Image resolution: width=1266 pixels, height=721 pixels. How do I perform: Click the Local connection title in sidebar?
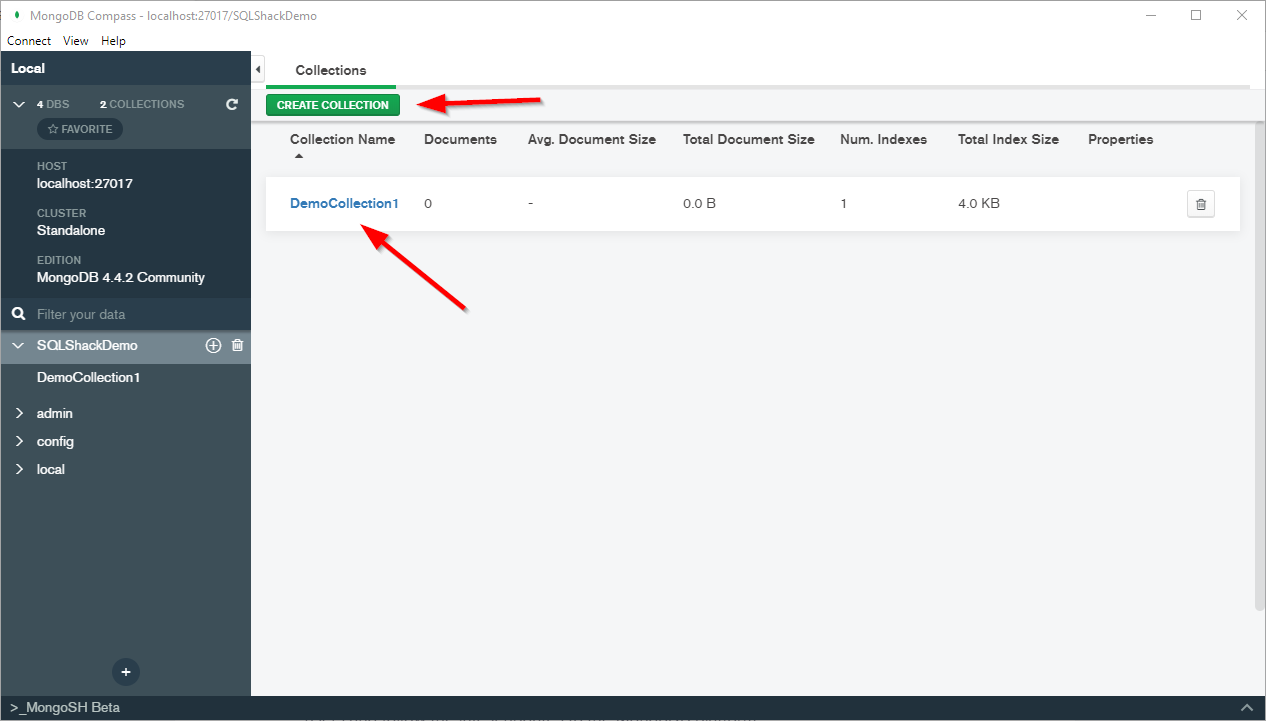[28, 69]
